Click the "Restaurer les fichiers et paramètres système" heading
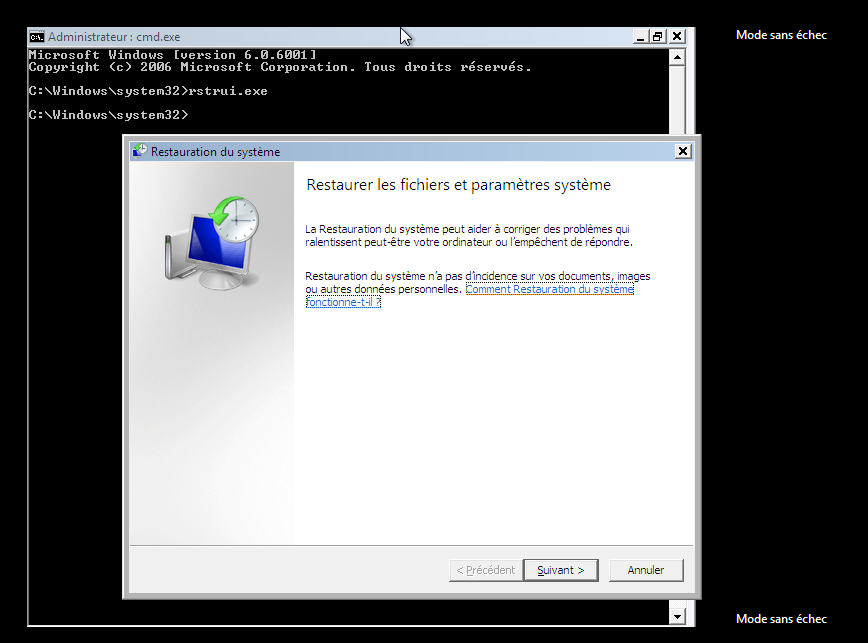 (x=458, y=185)
